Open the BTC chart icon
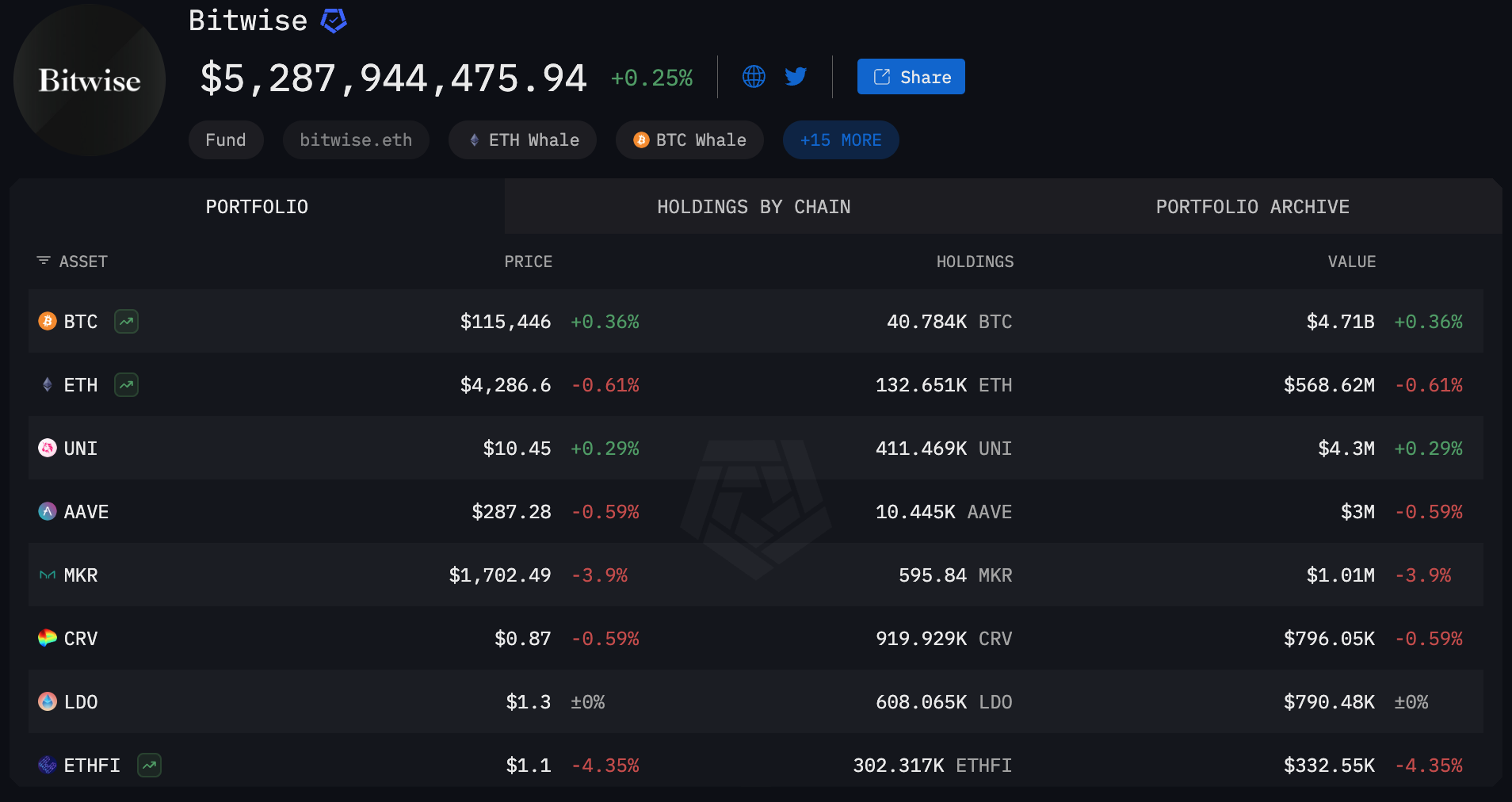Image resolution: width=1512 pixels, height=802 pixels. point(126,321)
